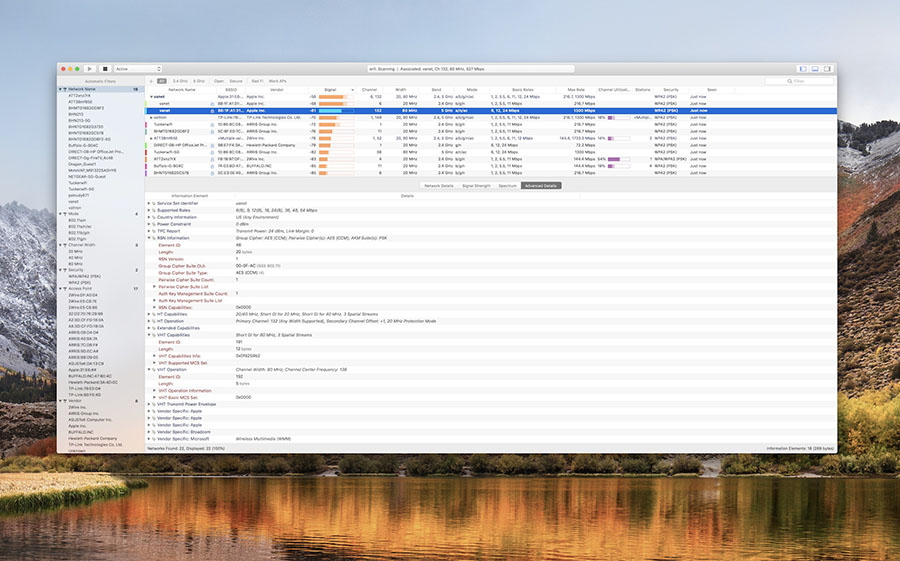The image size is (900, 561).
Task: Expand the voltron network group
Action: coord(152,118)
